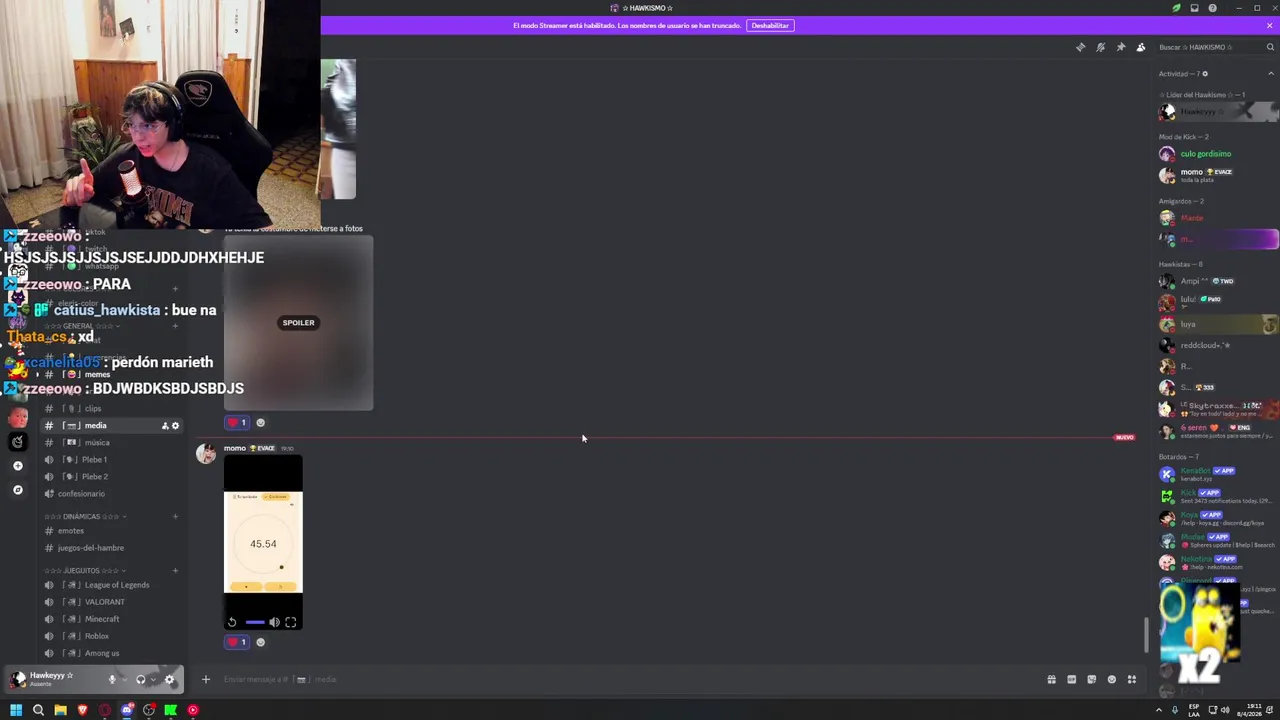Screen dimensions: 1280x720
Task: Add reaction icon under momo's video
Action: pyautogui.click(x=261, y=642)
